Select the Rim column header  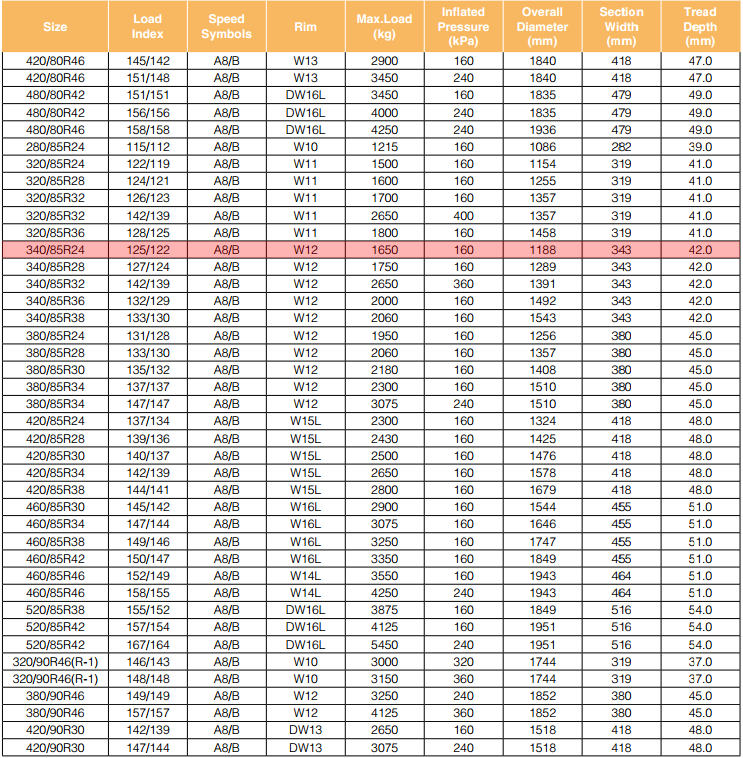click(x=305, y=27)
